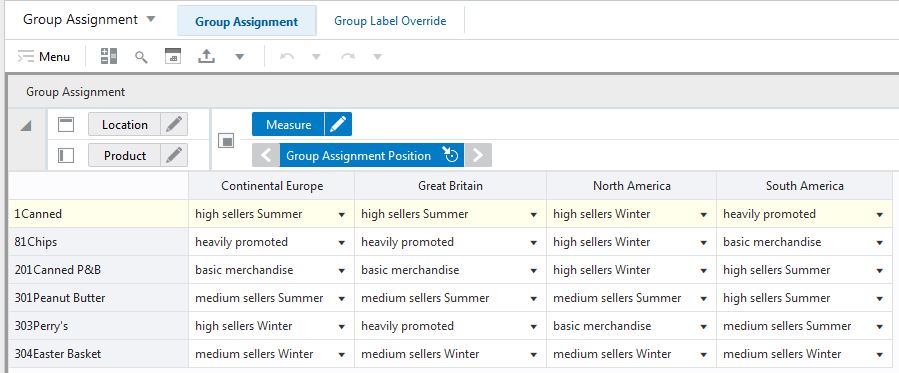Viewport: 899px width, 373px height.
Task: Open 301Peanut Butter North America dropdown
Action: click(x=703, y=299)
